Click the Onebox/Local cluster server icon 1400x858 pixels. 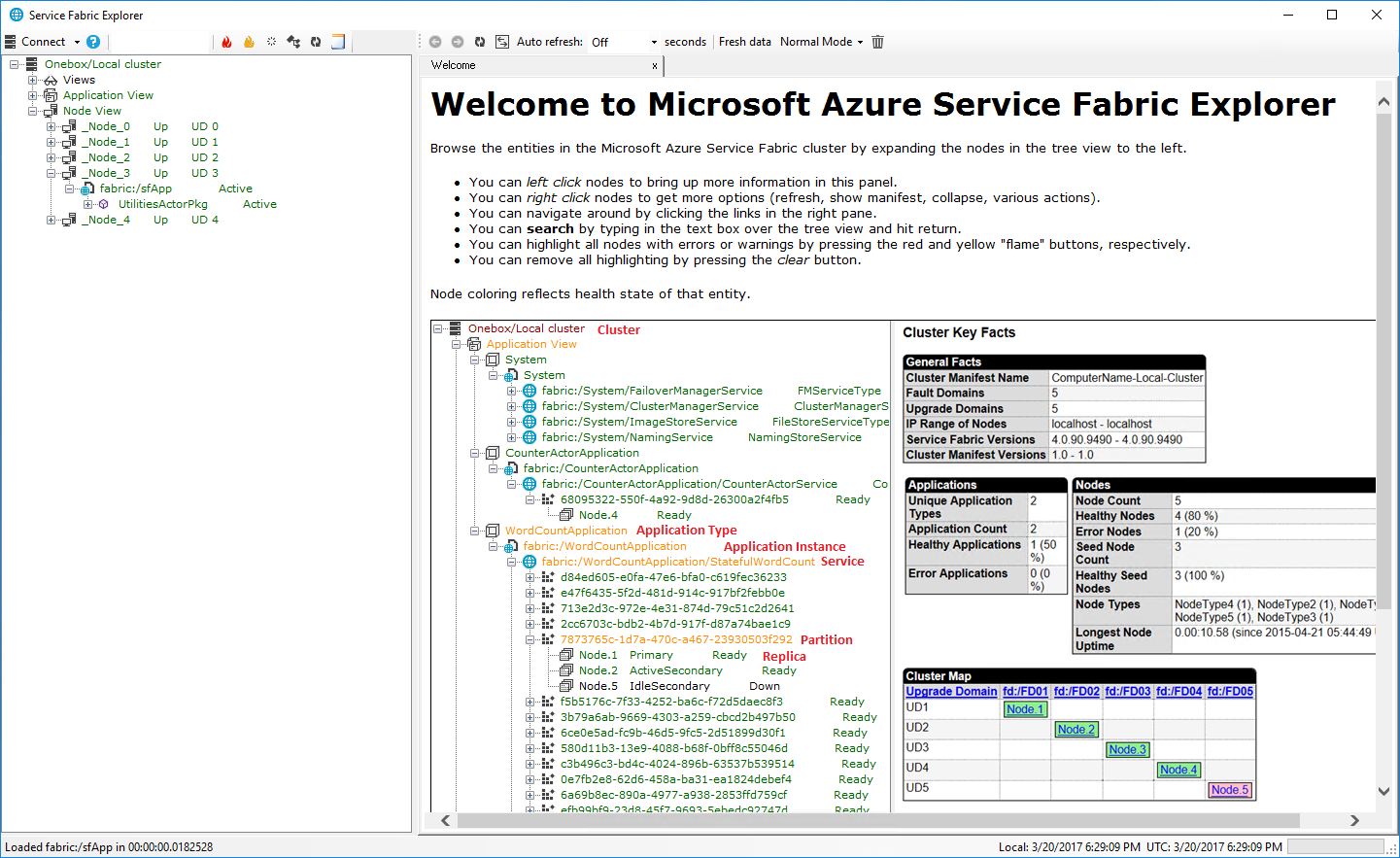pos(32,64)
